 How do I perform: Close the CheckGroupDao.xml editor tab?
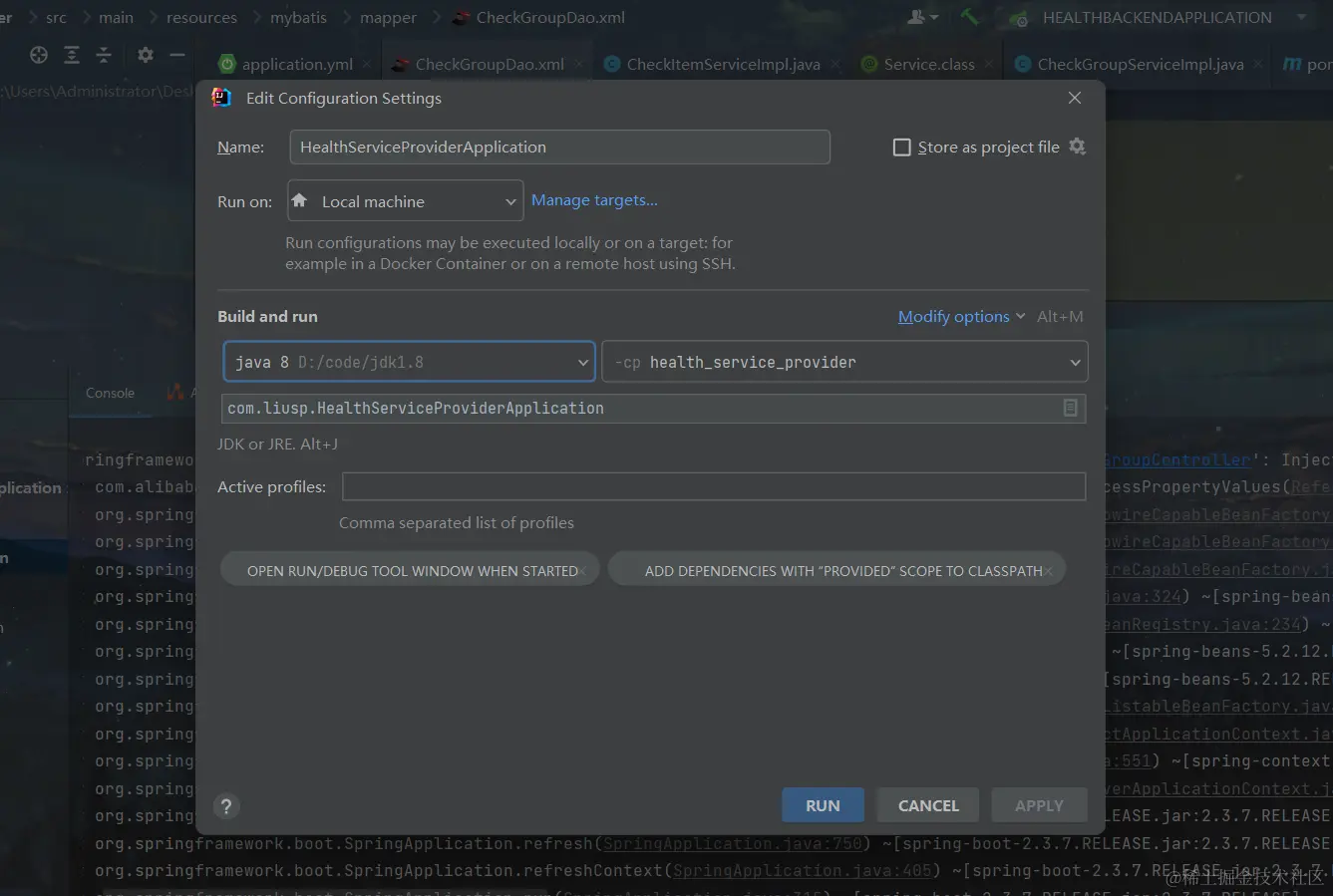point(577,64)
